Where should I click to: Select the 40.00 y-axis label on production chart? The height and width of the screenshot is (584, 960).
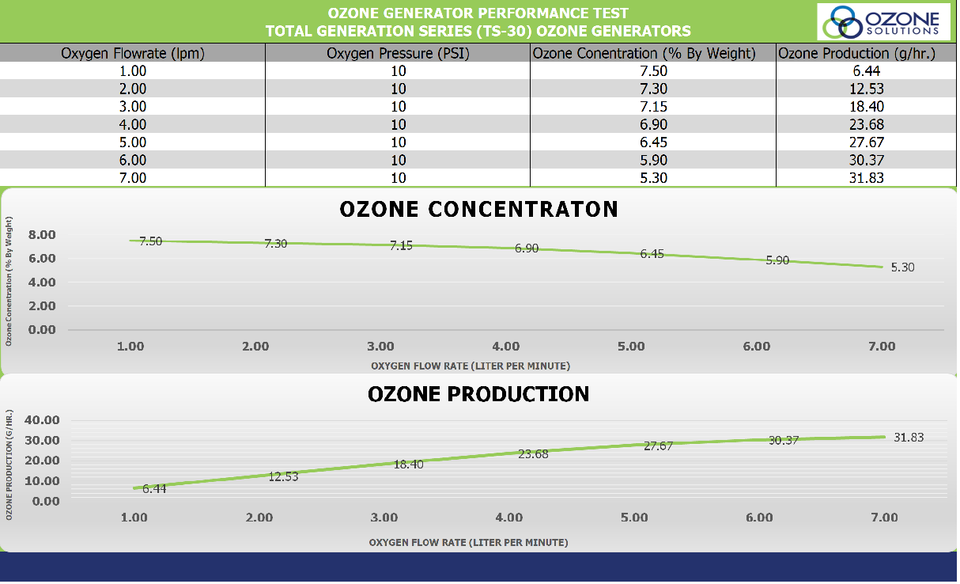pyautogui.click(x=41, y=421)
